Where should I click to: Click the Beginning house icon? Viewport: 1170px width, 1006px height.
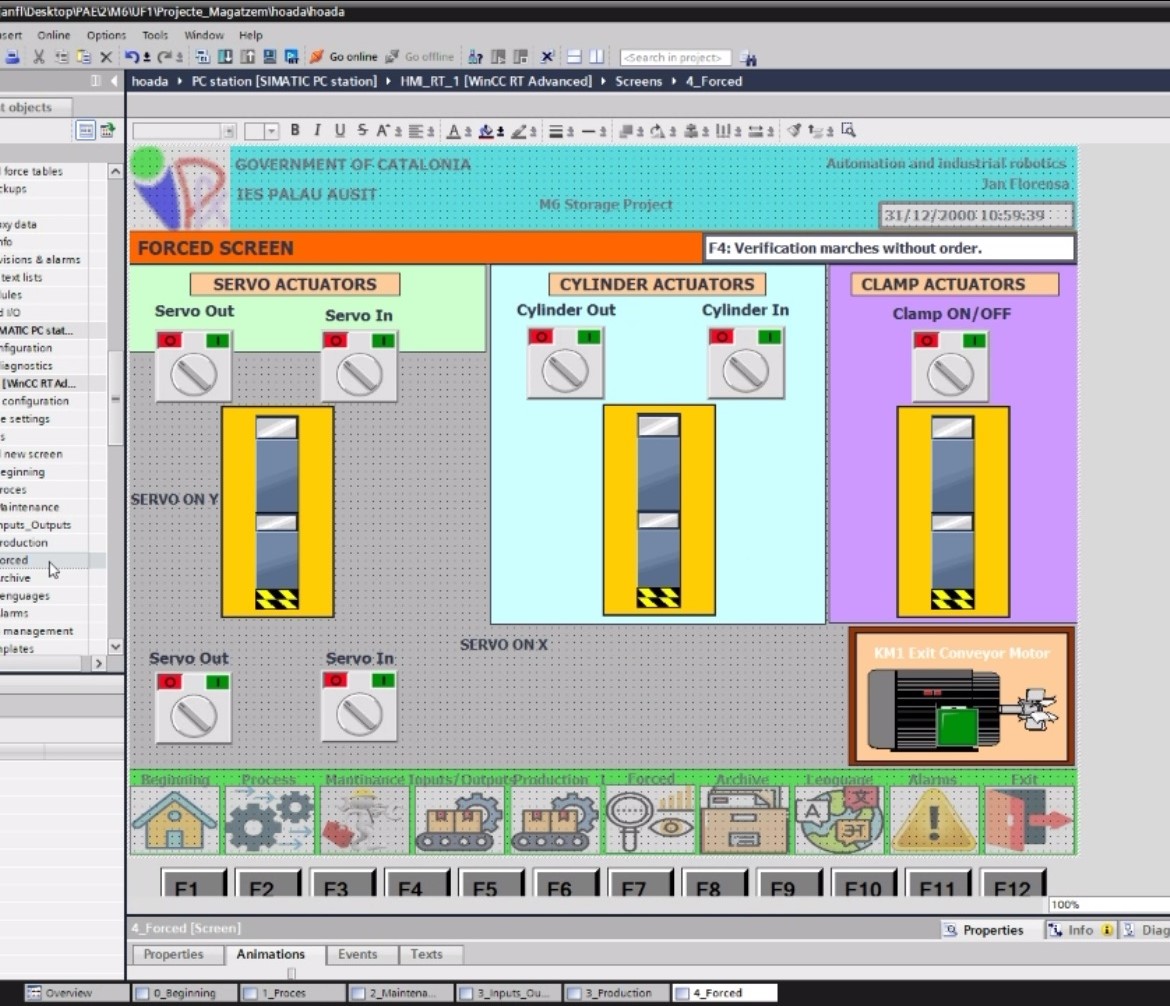click(x=175, y=820)
